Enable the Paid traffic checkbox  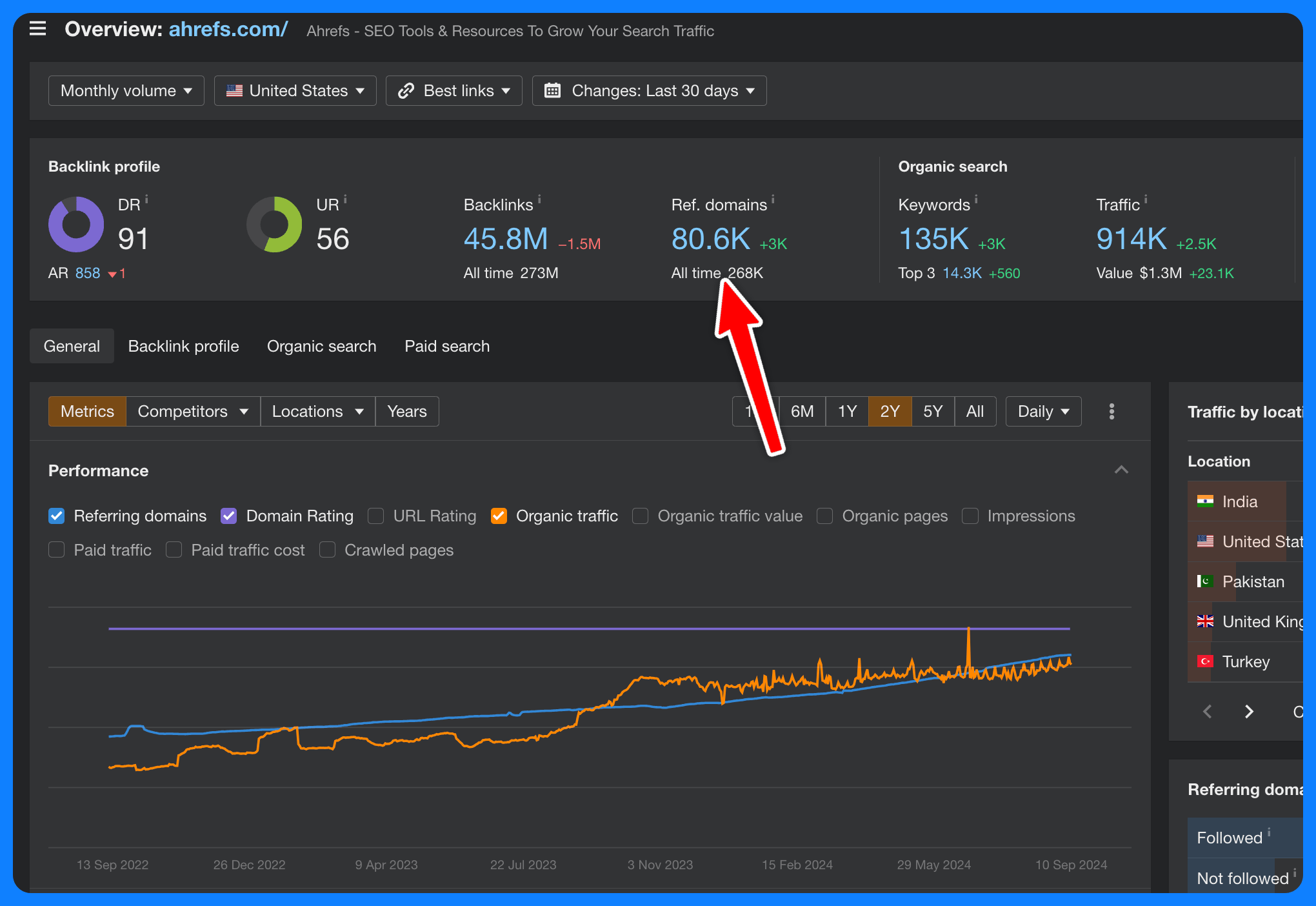click(x=57, y=550)
